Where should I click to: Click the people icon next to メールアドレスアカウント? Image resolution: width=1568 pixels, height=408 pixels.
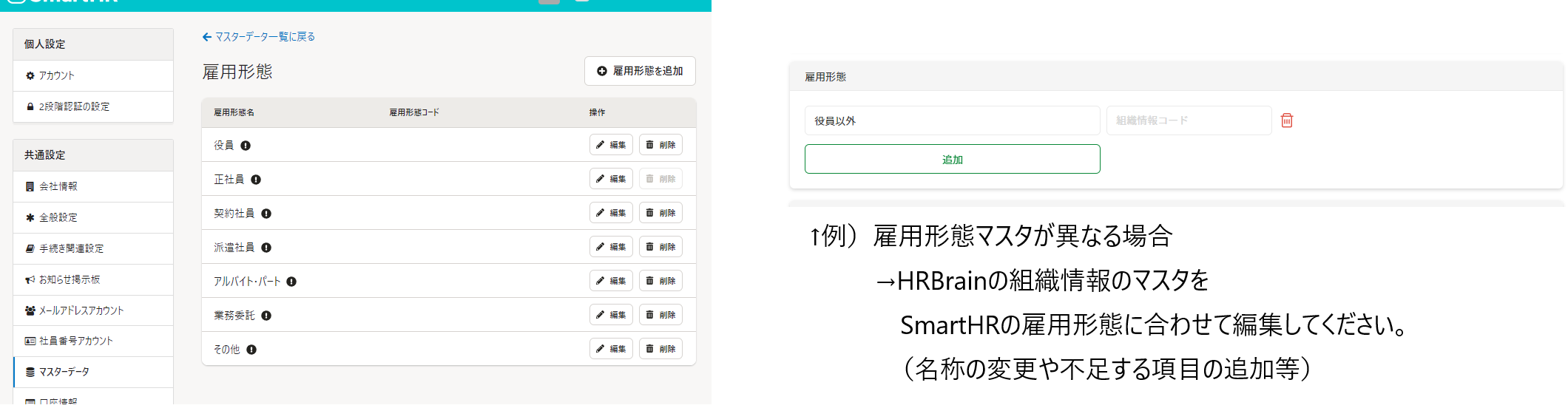(x=30, y=310)
